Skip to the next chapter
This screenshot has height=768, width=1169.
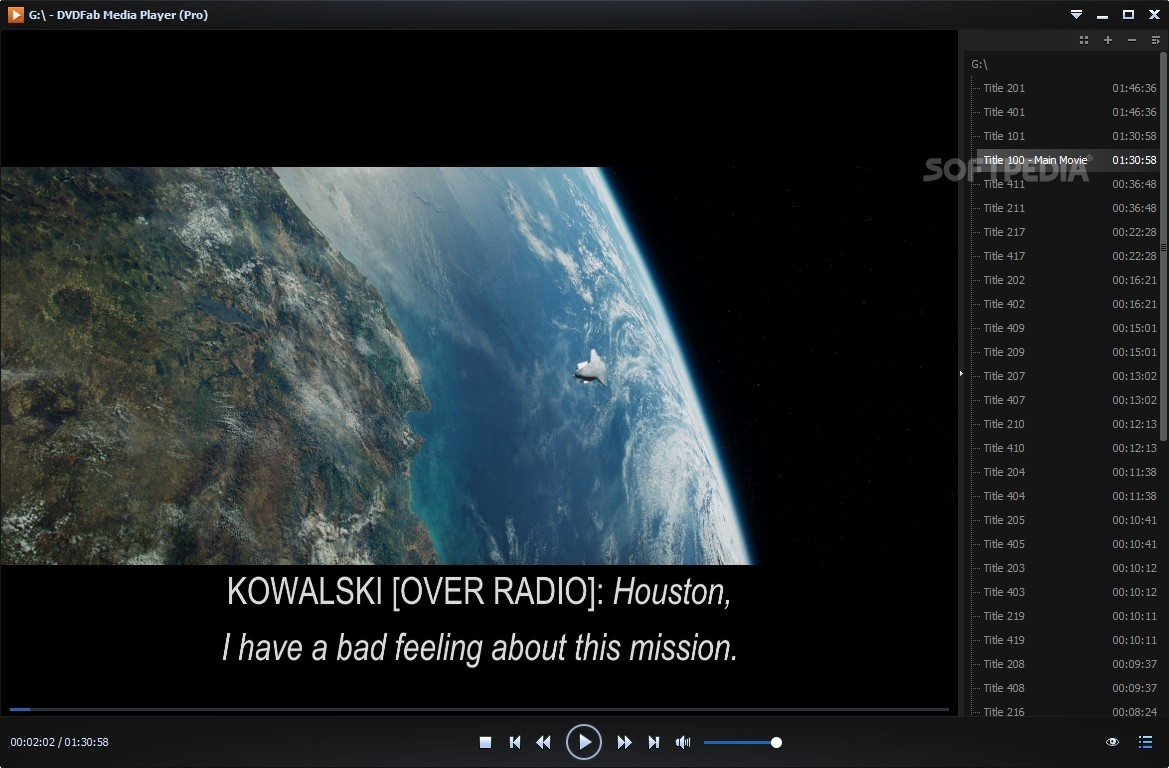point(654,742)
